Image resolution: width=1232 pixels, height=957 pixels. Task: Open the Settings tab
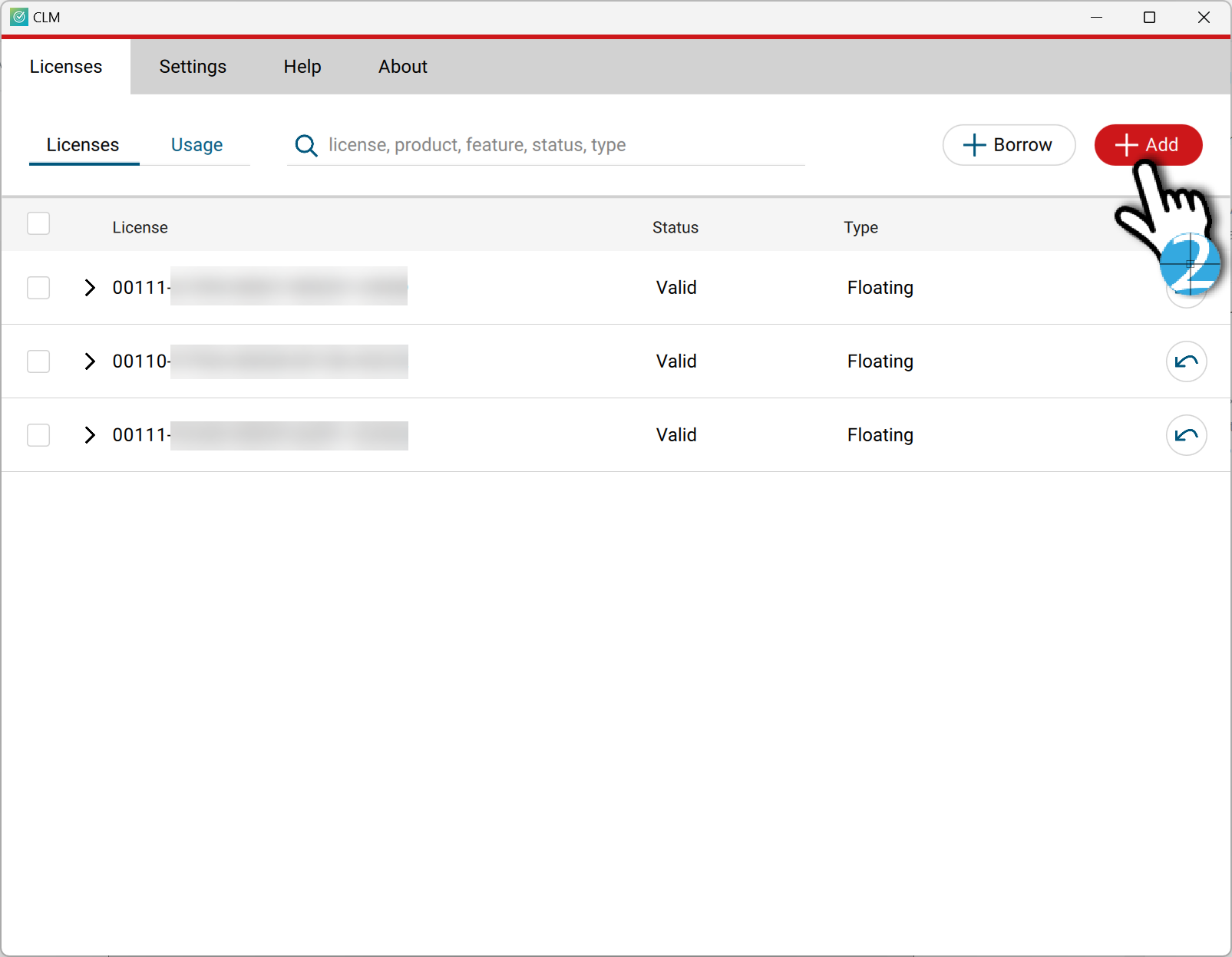pos(193,67)
